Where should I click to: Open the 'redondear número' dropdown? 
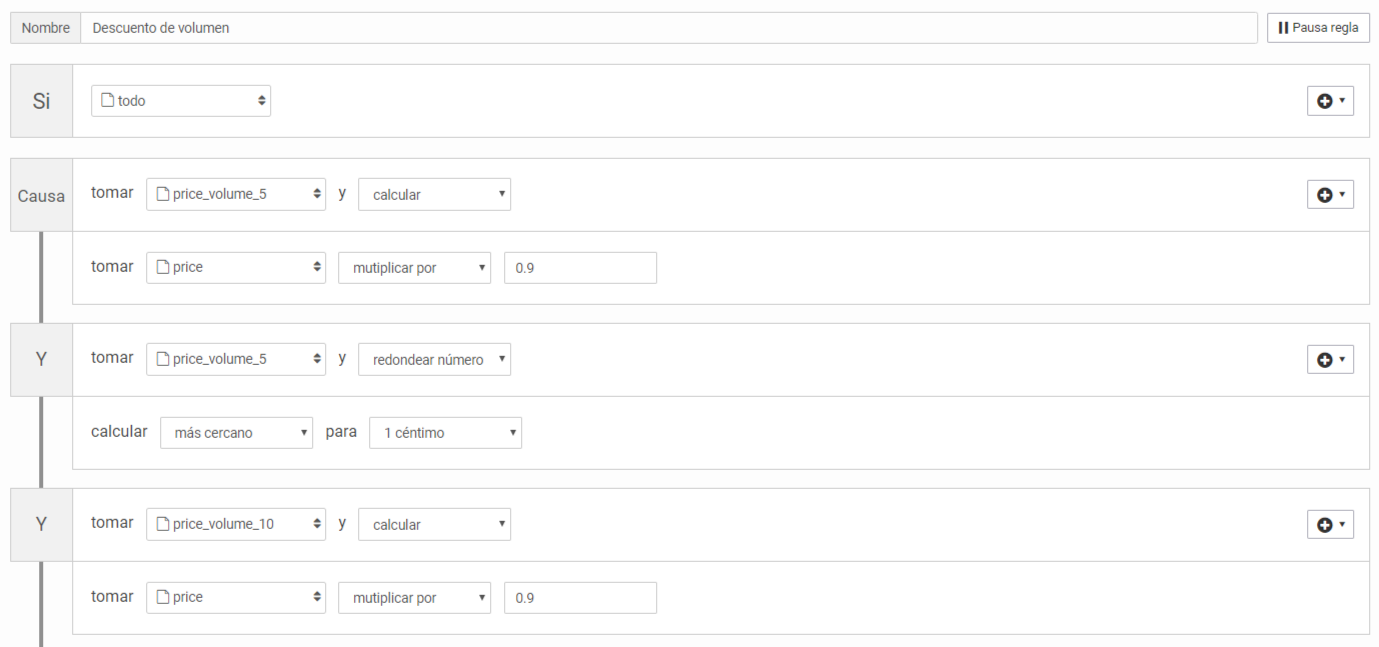(434, 360)
